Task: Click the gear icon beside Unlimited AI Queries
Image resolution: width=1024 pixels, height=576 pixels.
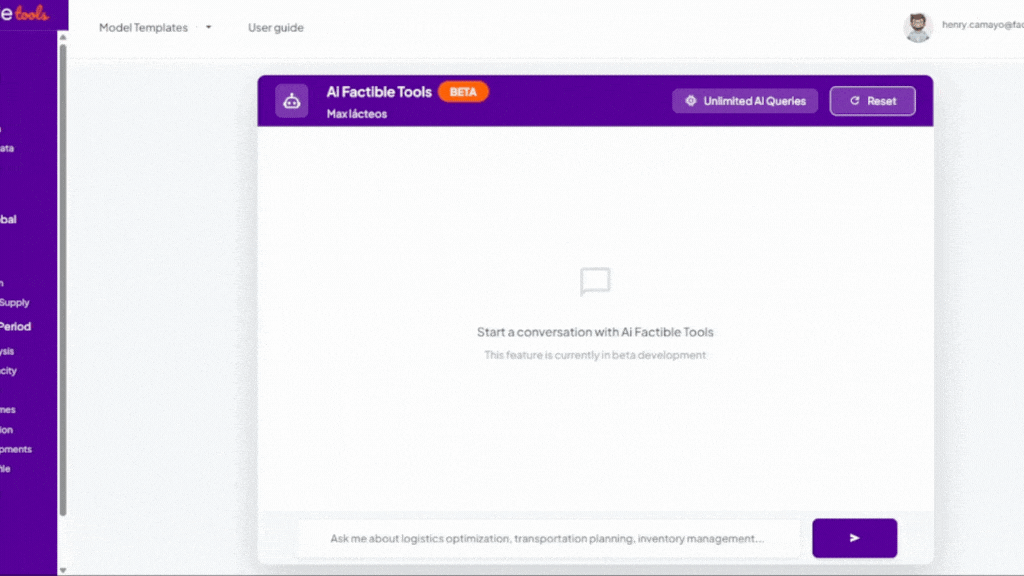Action: coord(690,101)
